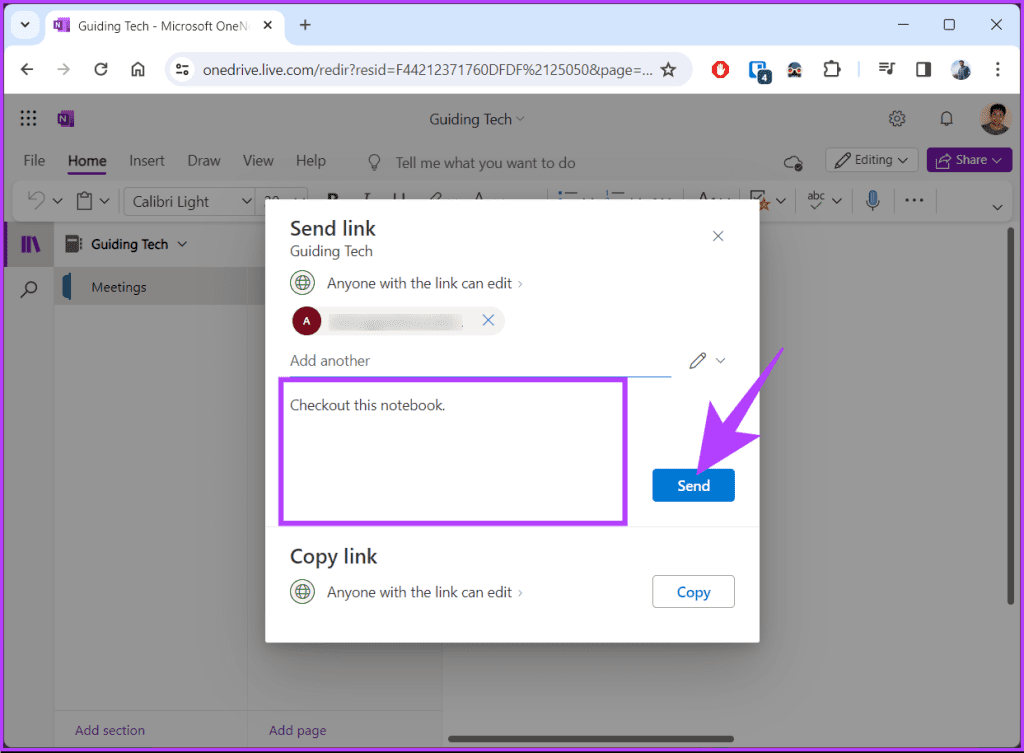Open the app launcher waffle icon

coord(28,117)
